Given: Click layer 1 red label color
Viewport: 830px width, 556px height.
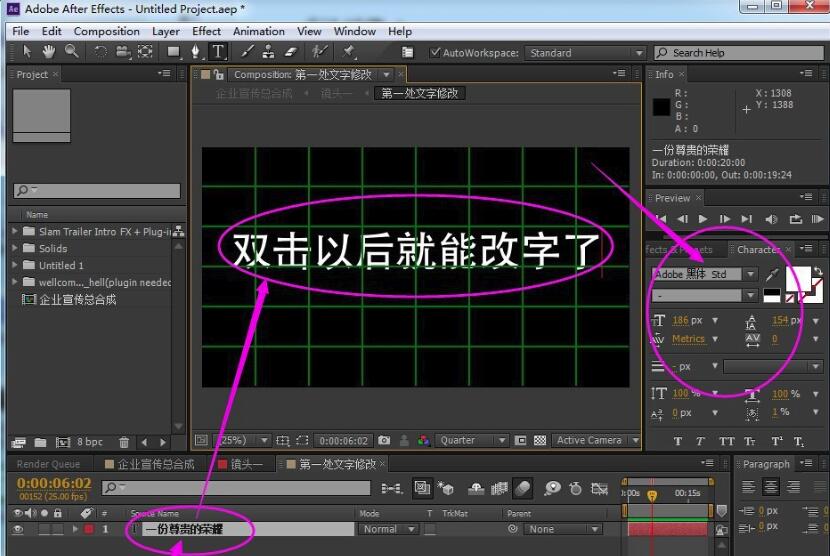Looking at the screenshot, I should [x=88, y=529].
